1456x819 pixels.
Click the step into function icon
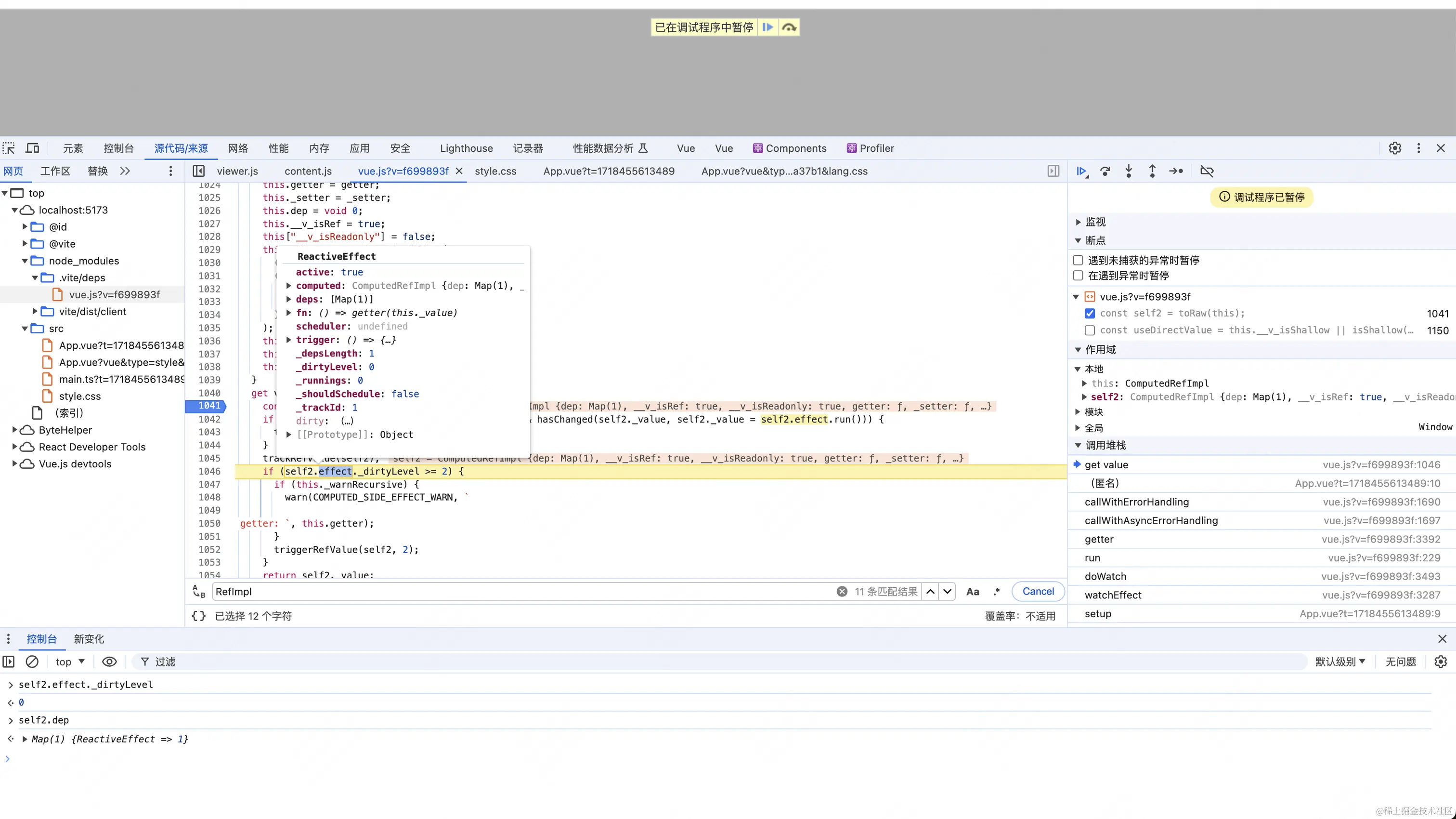point(1129,172)
